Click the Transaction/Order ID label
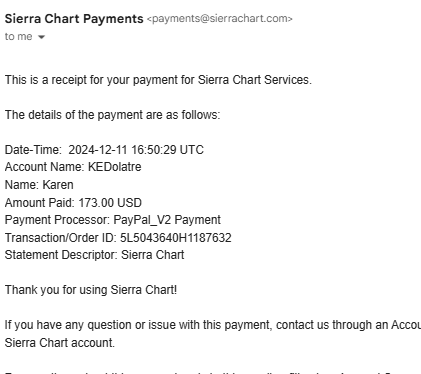 click(x=61, y=238)
